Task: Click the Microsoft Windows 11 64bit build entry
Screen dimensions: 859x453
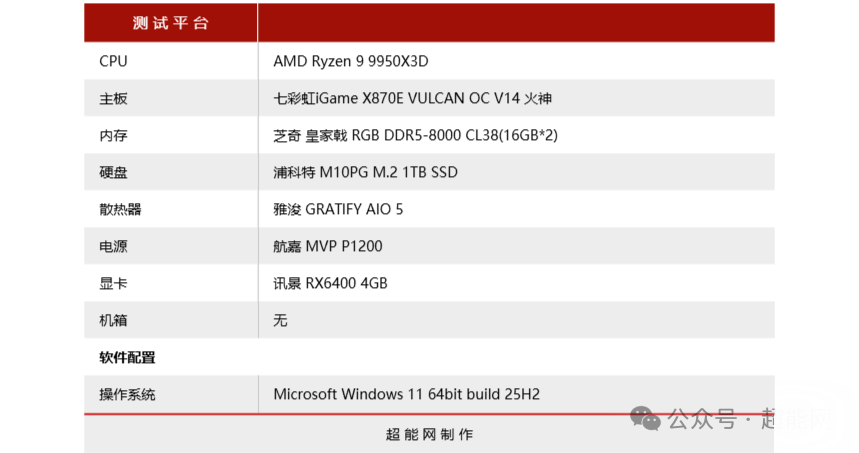Action: point(406,394)
